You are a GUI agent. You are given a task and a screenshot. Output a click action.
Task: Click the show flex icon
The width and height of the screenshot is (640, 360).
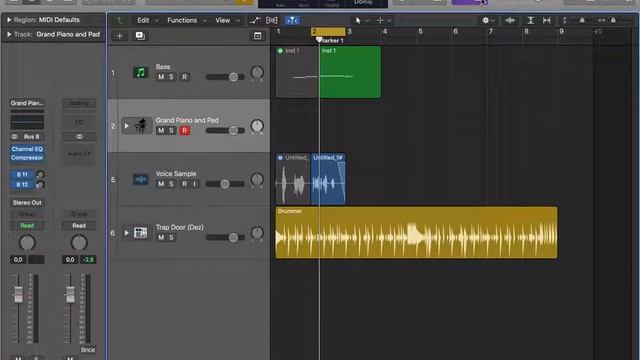point(271,20)
